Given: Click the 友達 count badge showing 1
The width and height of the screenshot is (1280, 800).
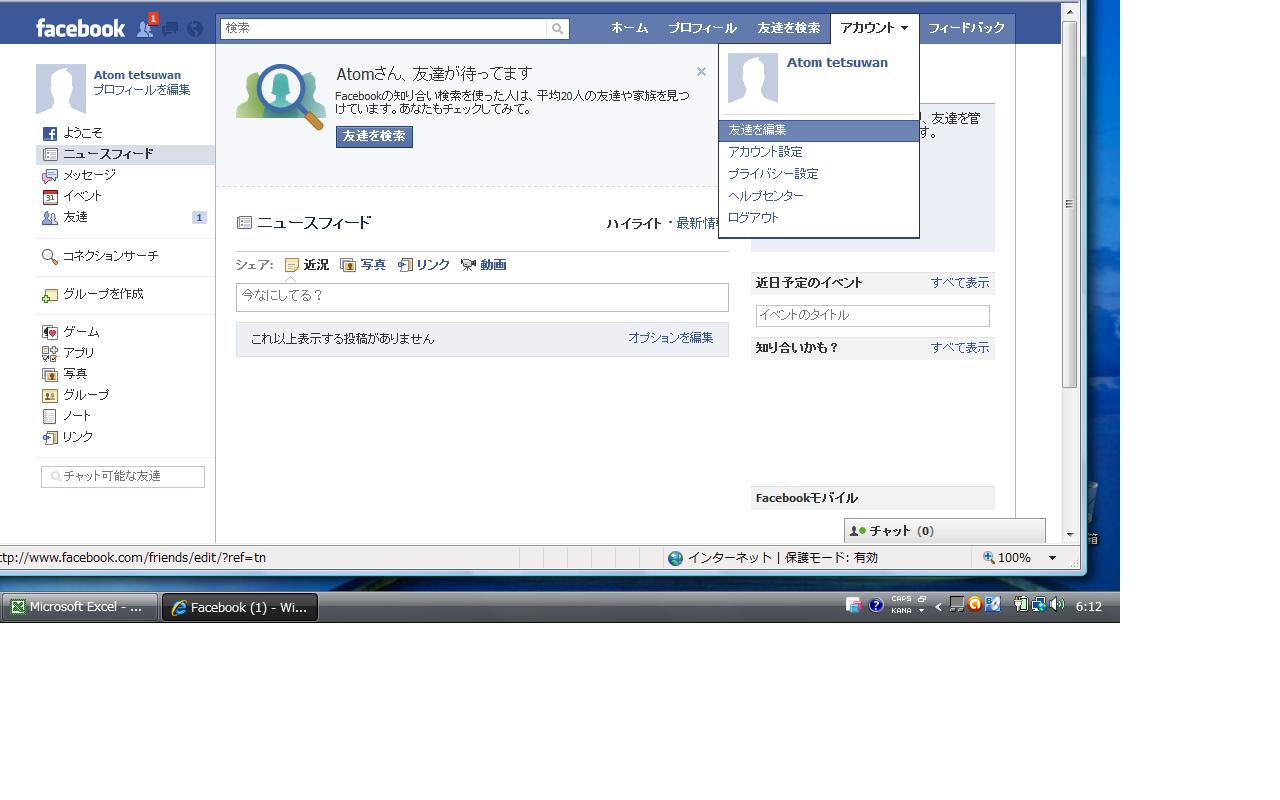Looking at the screenshot, I should tap(199, 218).
